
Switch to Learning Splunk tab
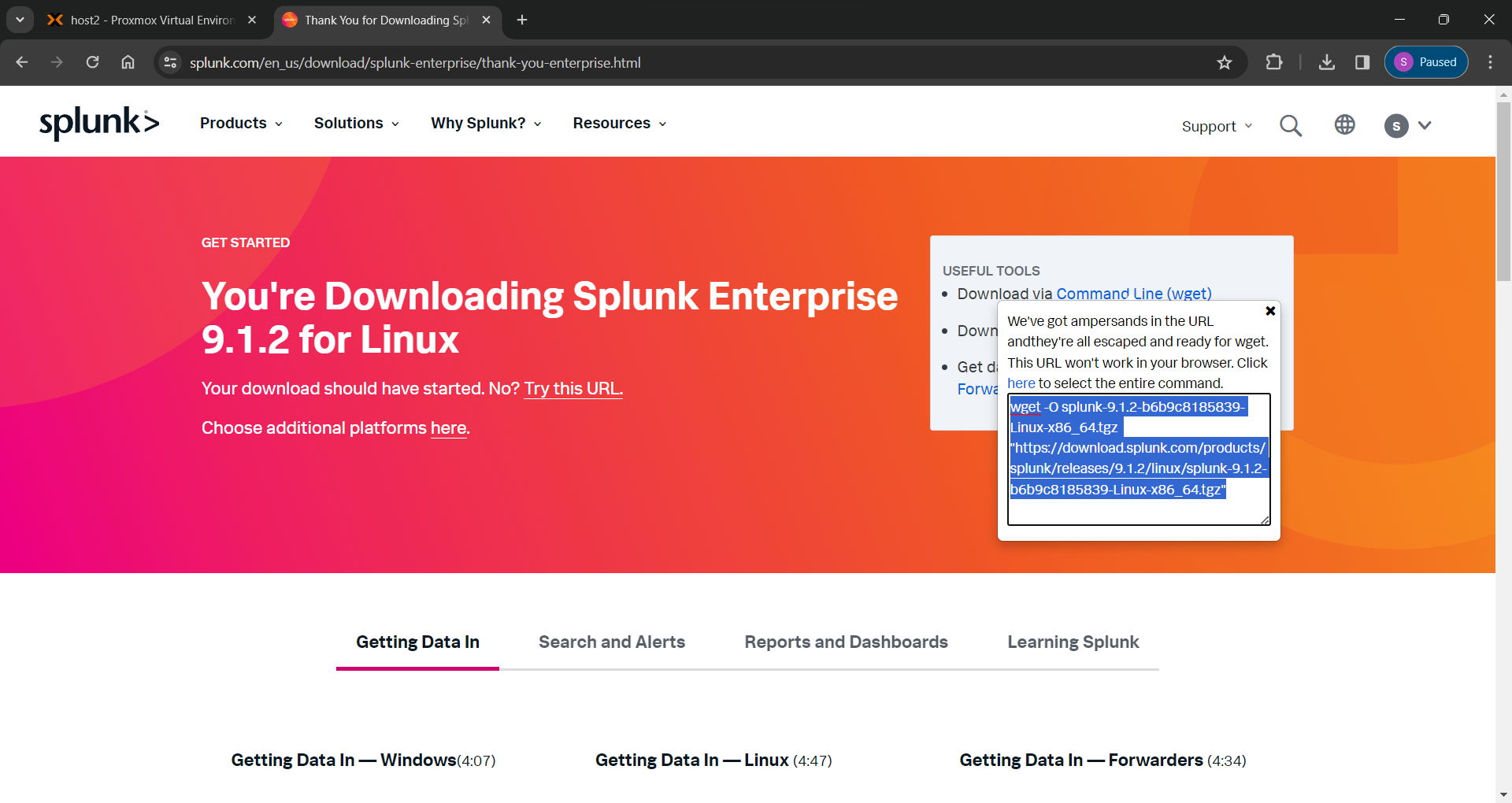(1073, 642)
